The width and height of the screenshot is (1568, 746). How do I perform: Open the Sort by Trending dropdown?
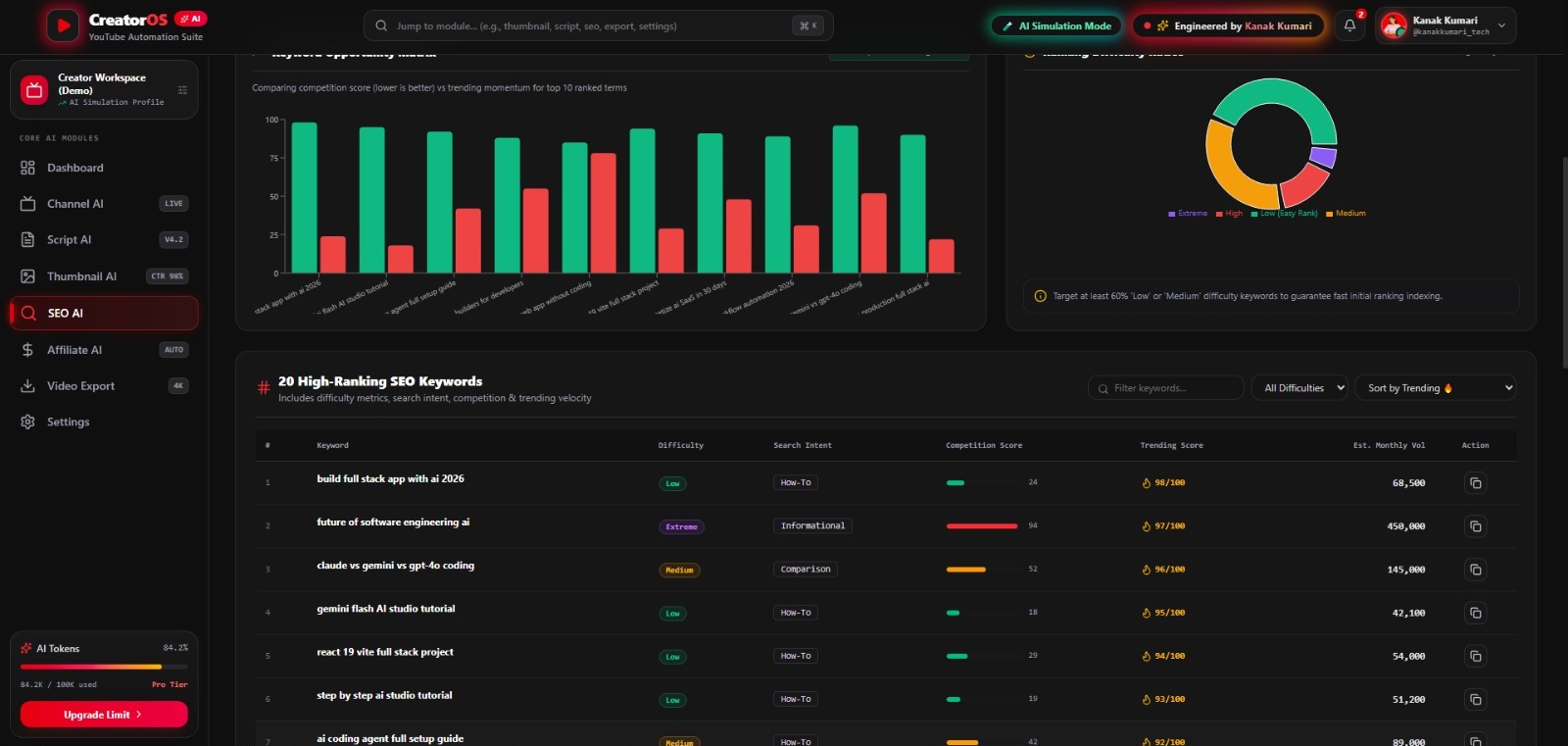1435,388
